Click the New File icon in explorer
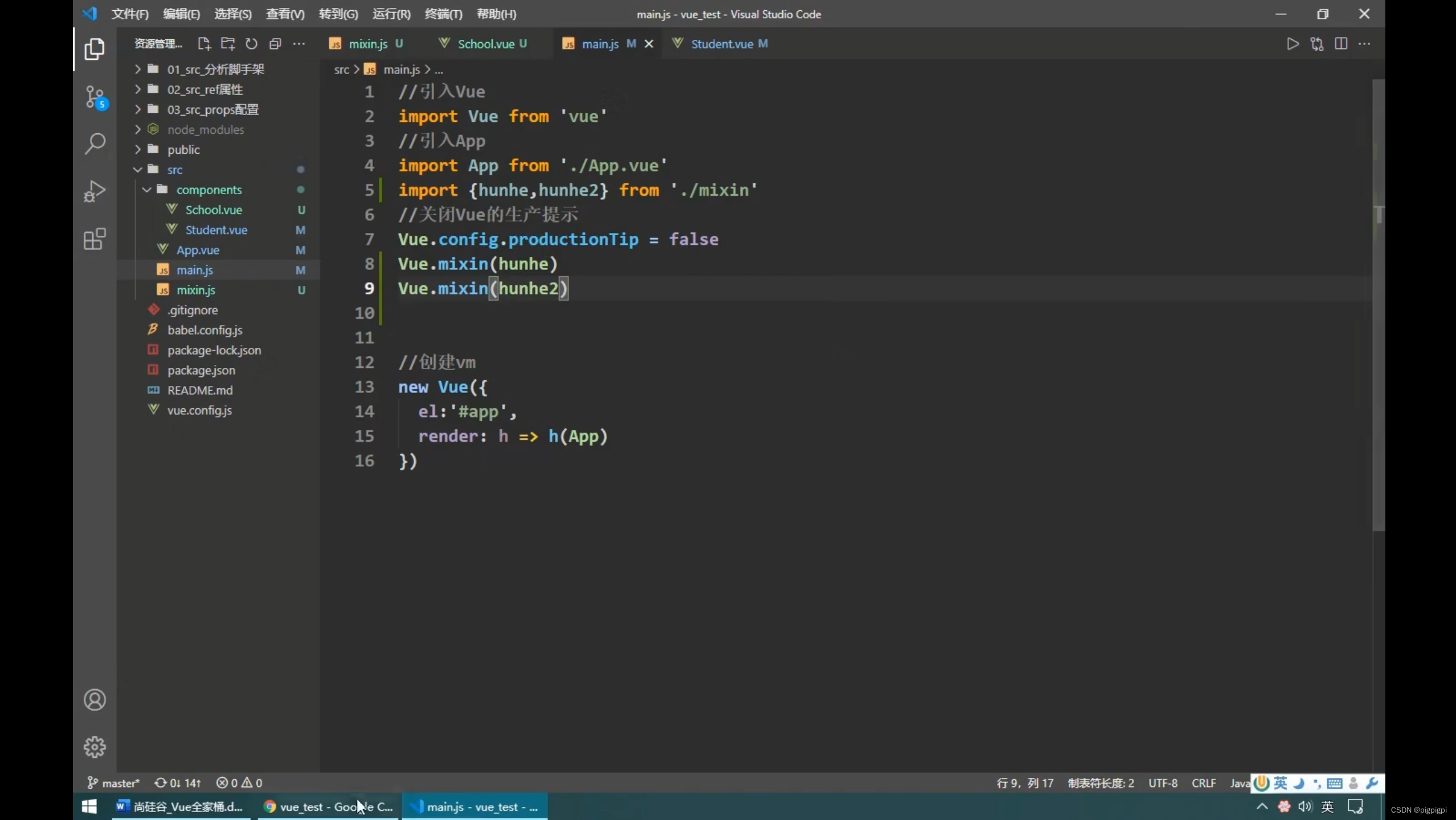This screenshot has width=1456, height=820. (x=204, y=44)
